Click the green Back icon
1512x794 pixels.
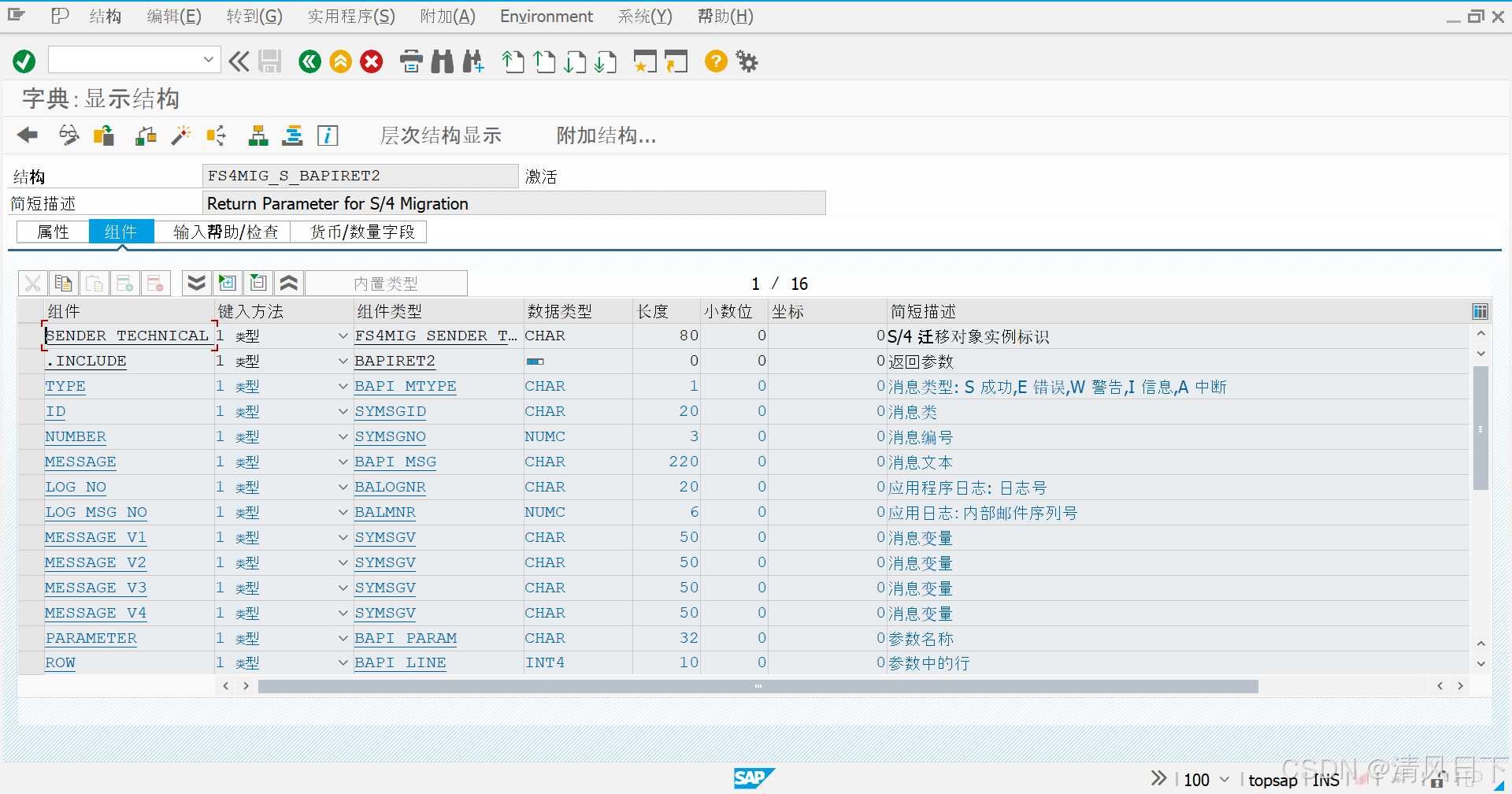pyautogui.click(x=309, y=61)
